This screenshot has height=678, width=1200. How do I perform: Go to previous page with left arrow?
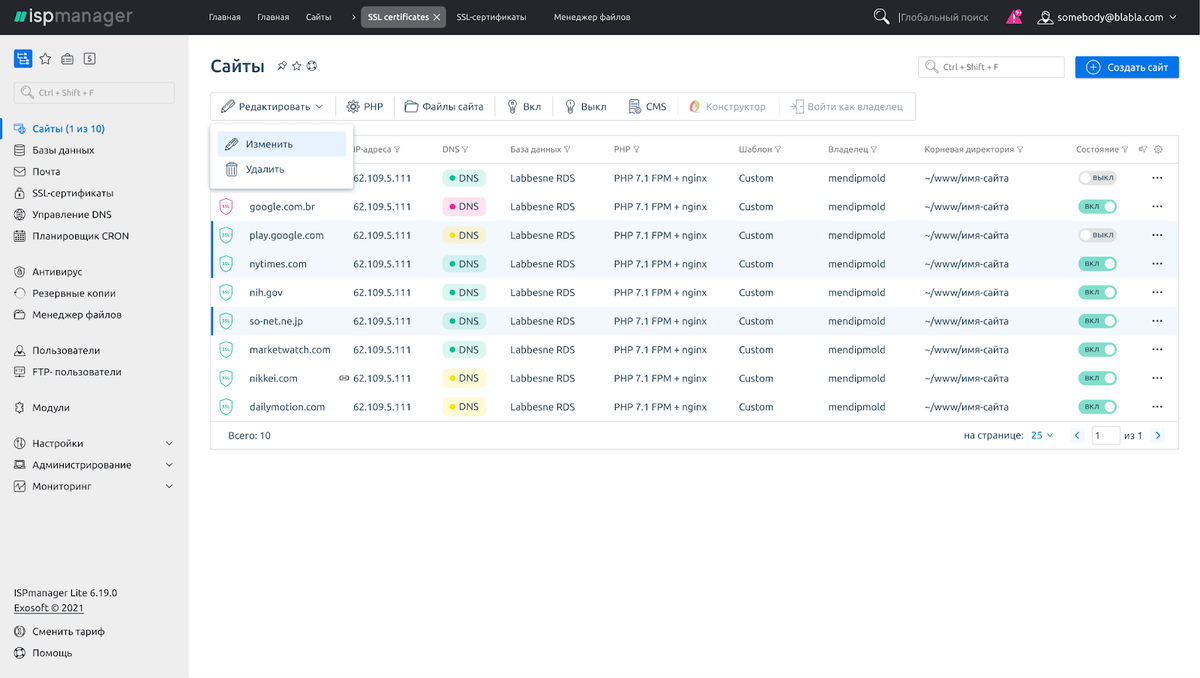coord(1077,436)
